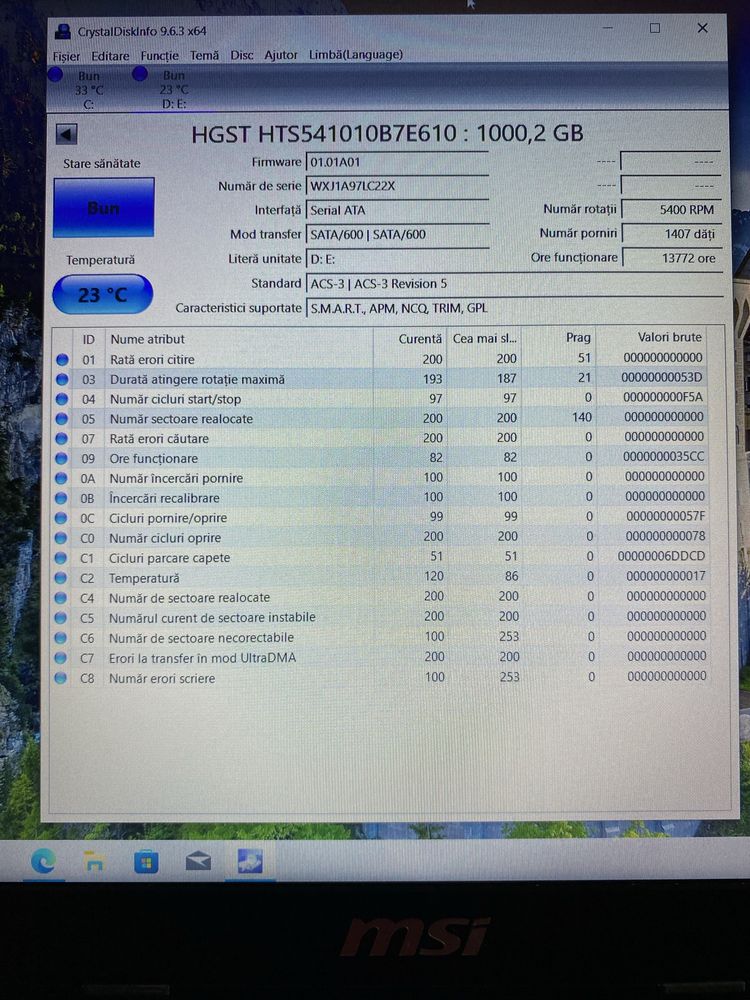Click status dot for Număr încercări pornire
750x1000 pixels.
click(61, 478)
